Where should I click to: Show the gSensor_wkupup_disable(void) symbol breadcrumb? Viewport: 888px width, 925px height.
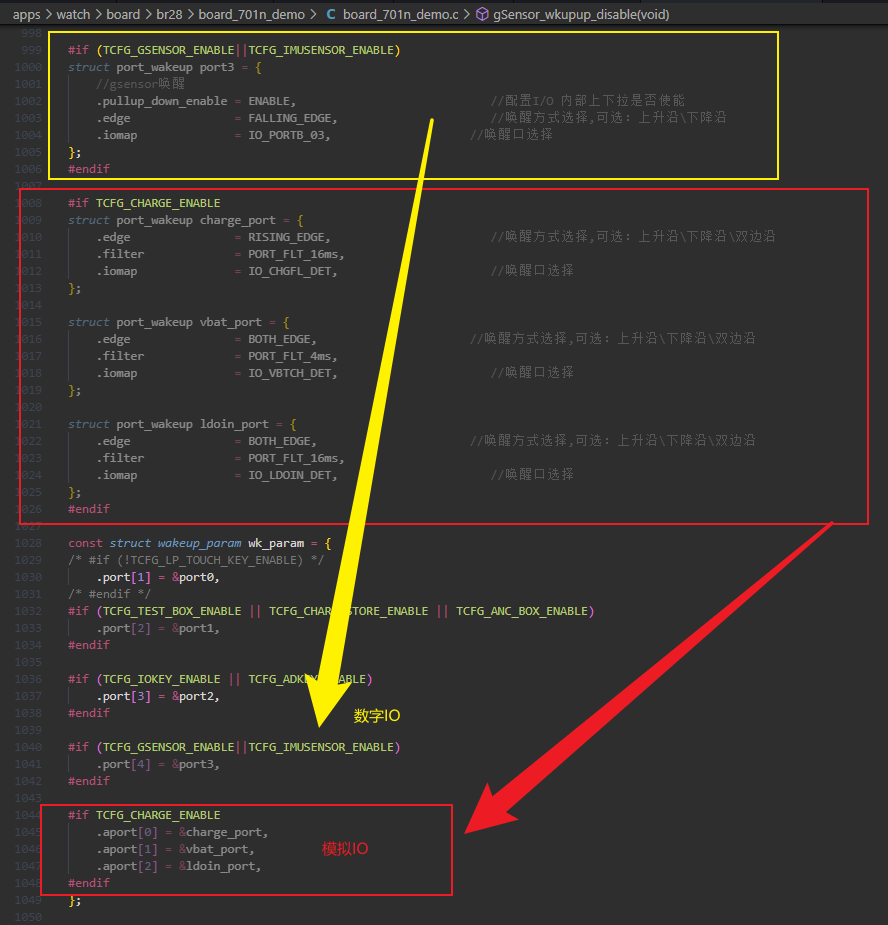[x=581, y=14]
